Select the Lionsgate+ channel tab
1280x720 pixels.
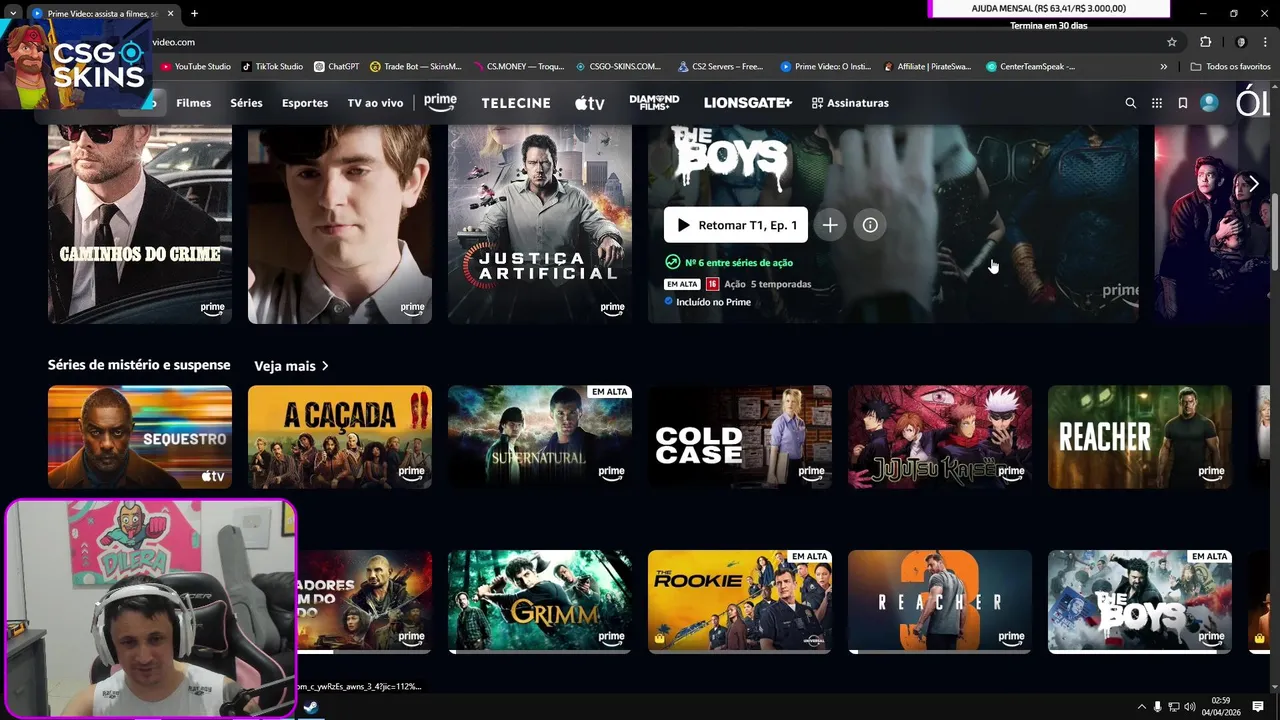tap(748, 103)
